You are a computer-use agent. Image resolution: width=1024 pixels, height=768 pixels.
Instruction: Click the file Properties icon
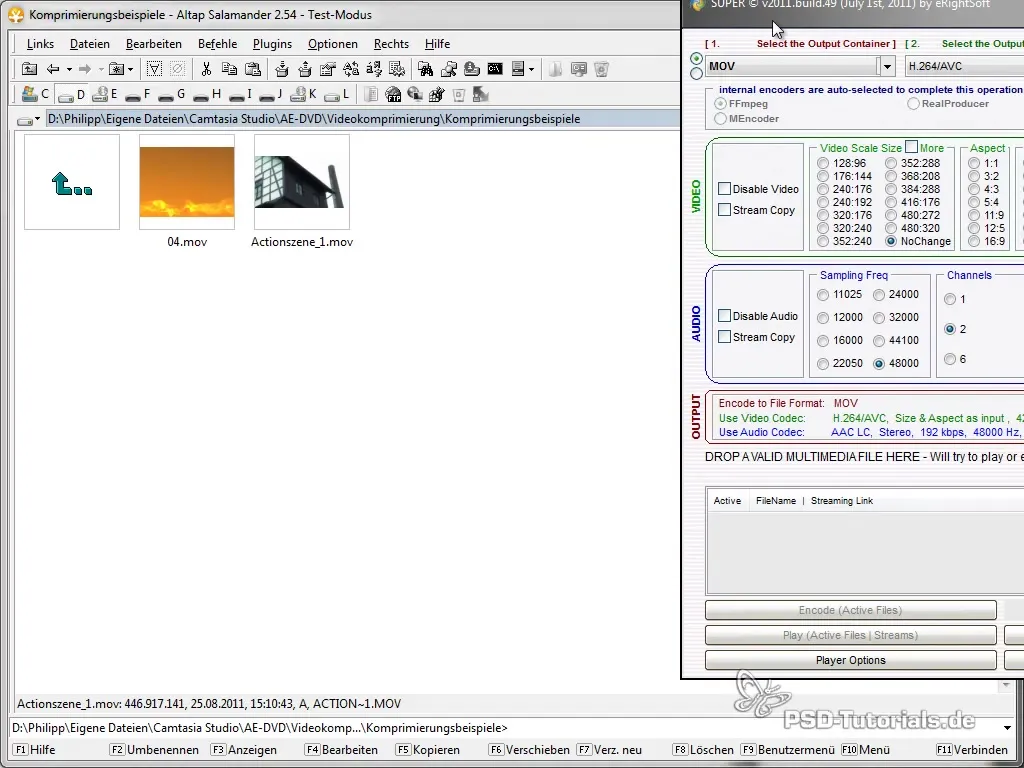(x=328, y=69)
